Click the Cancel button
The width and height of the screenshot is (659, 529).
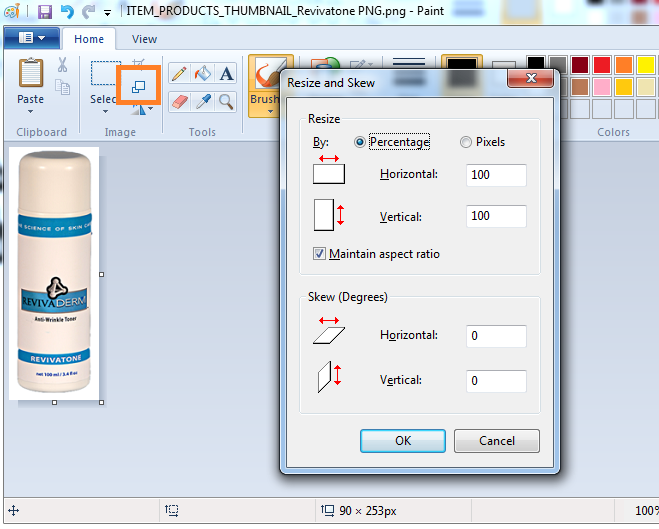(x=497, y=441)
